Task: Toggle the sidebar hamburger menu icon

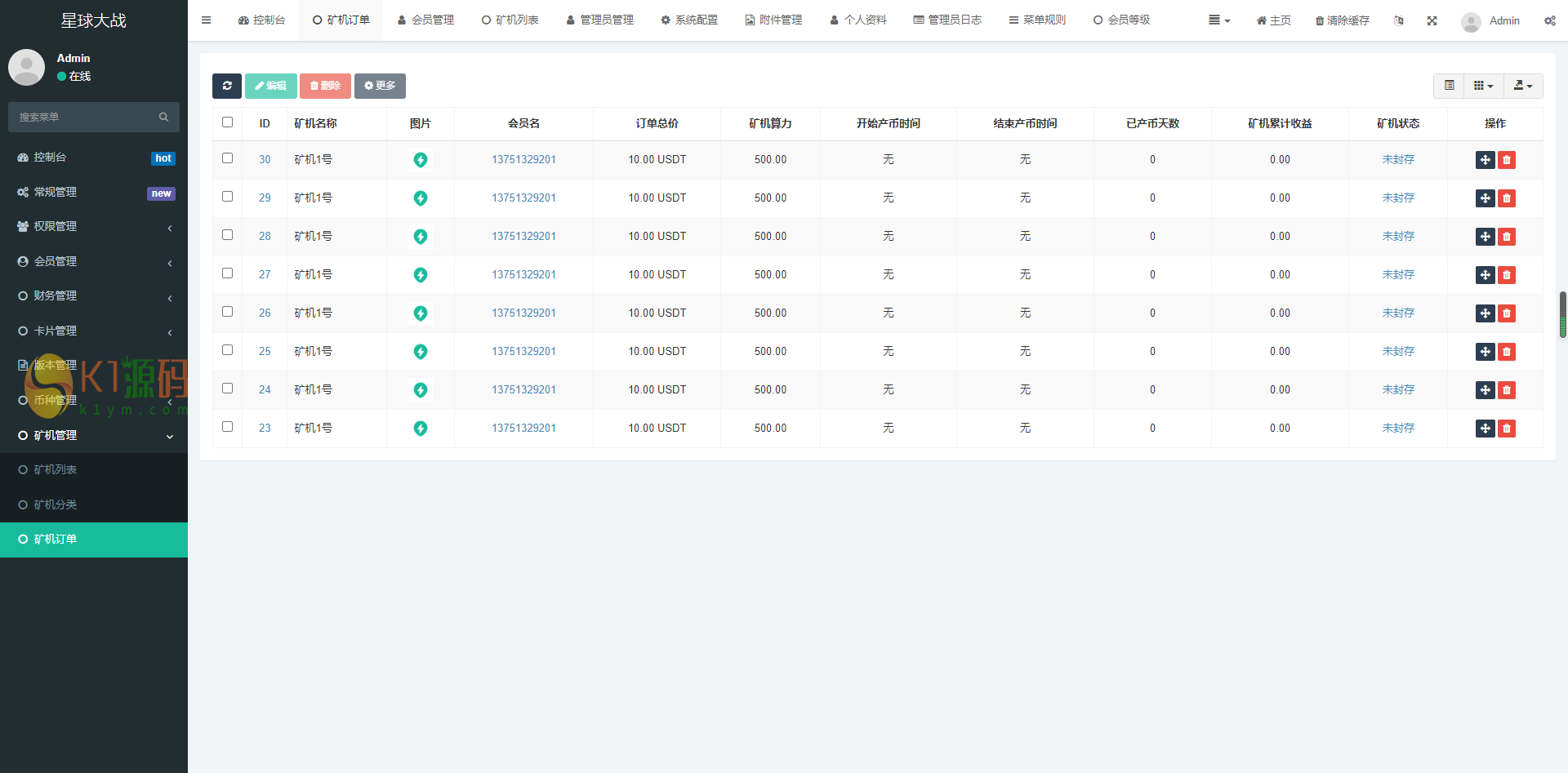Action: coord(206,20)
